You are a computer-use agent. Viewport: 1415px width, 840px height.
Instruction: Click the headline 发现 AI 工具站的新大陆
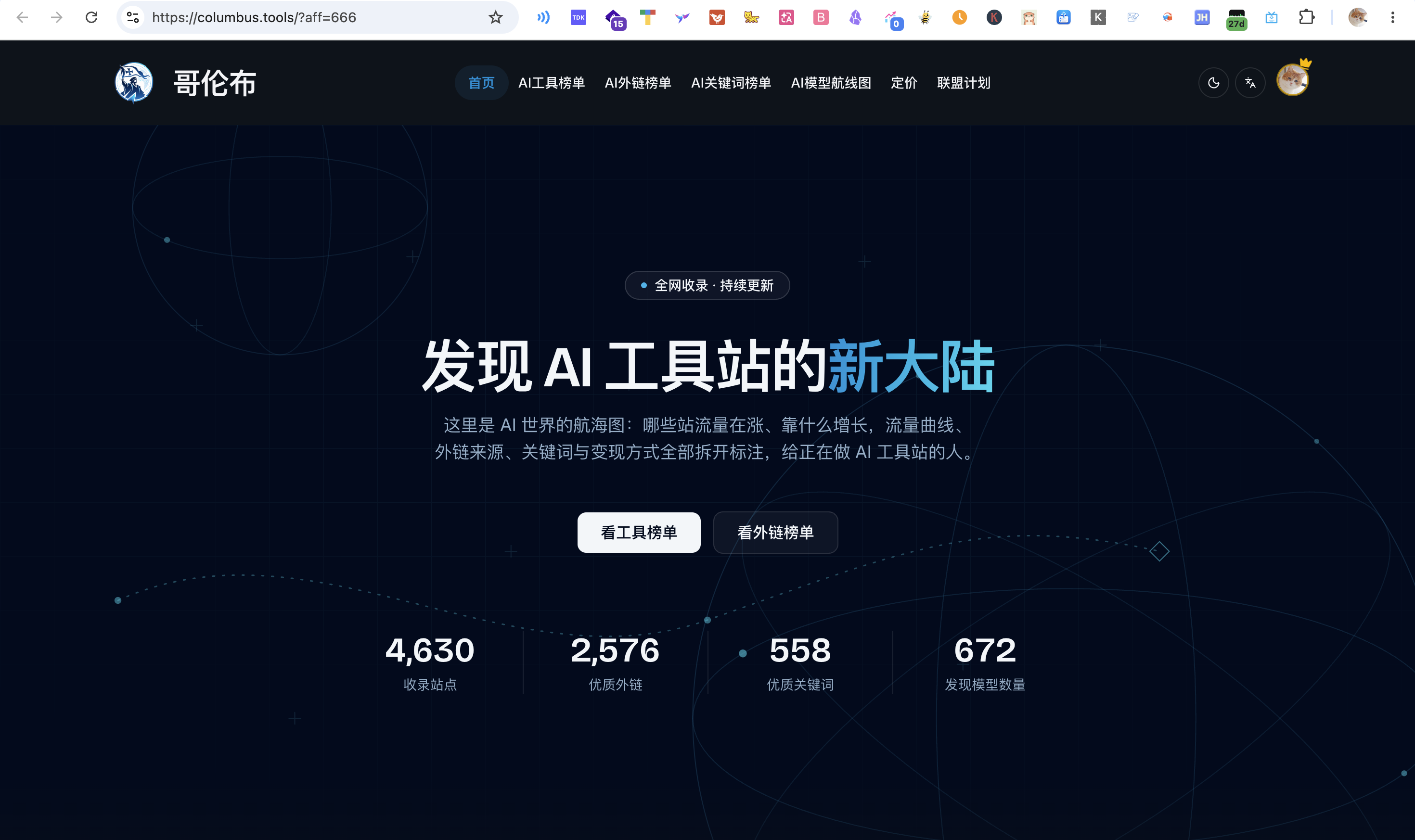click(708, 366)
